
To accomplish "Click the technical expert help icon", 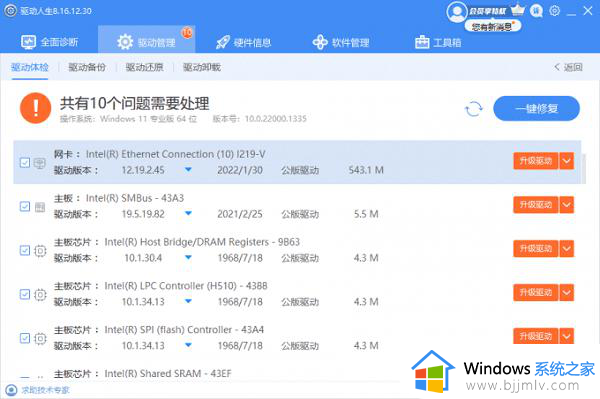I will 11,390.
